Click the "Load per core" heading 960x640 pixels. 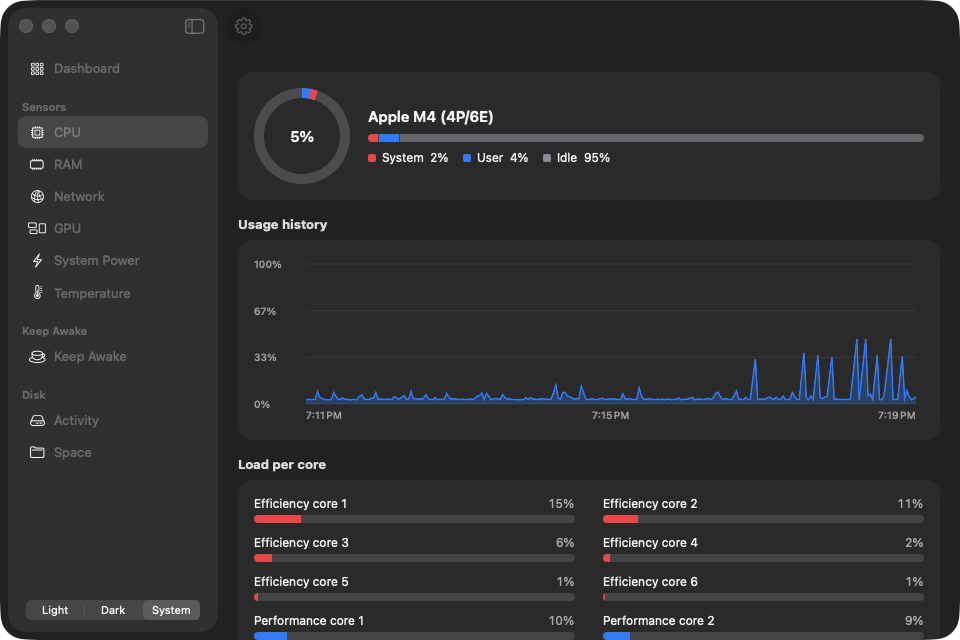pos(282,464)
